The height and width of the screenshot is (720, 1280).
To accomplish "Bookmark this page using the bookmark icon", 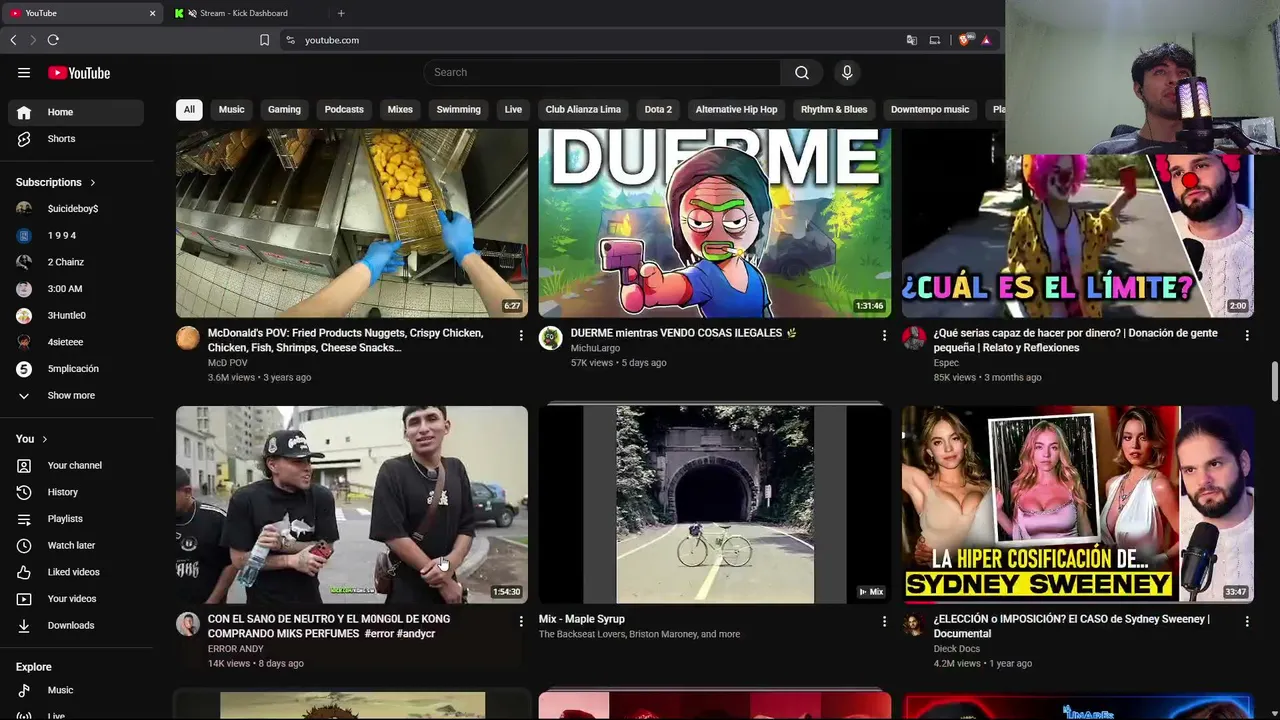I will (x=264, y=40).
